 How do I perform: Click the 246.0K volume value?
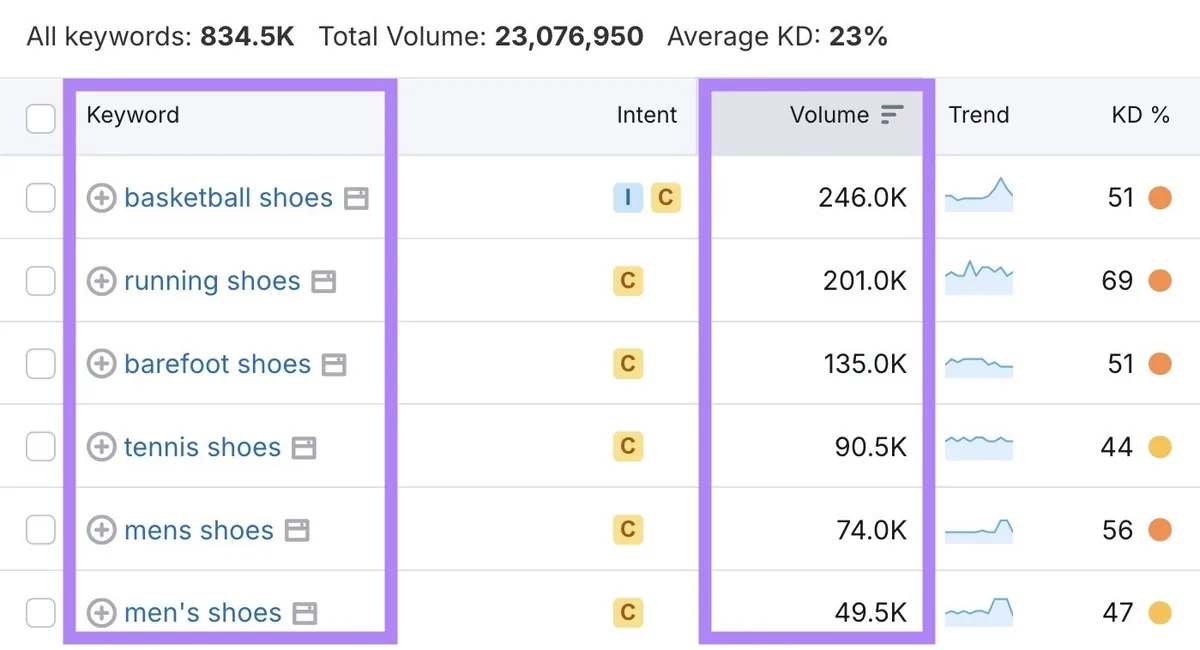[x=863, y=198]
